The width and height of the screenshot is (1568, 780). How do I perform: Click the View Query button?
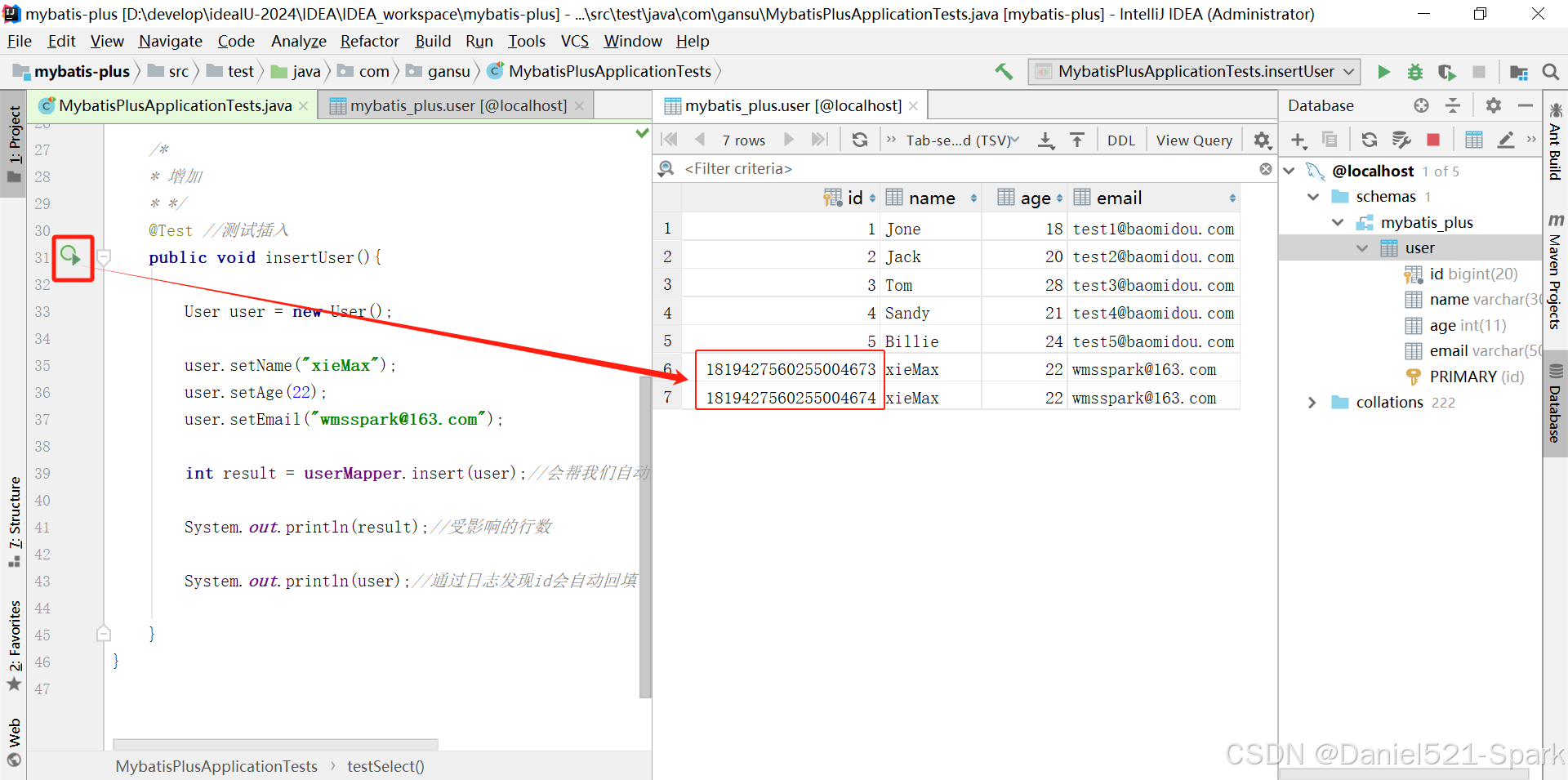[x=1194, y=140]
